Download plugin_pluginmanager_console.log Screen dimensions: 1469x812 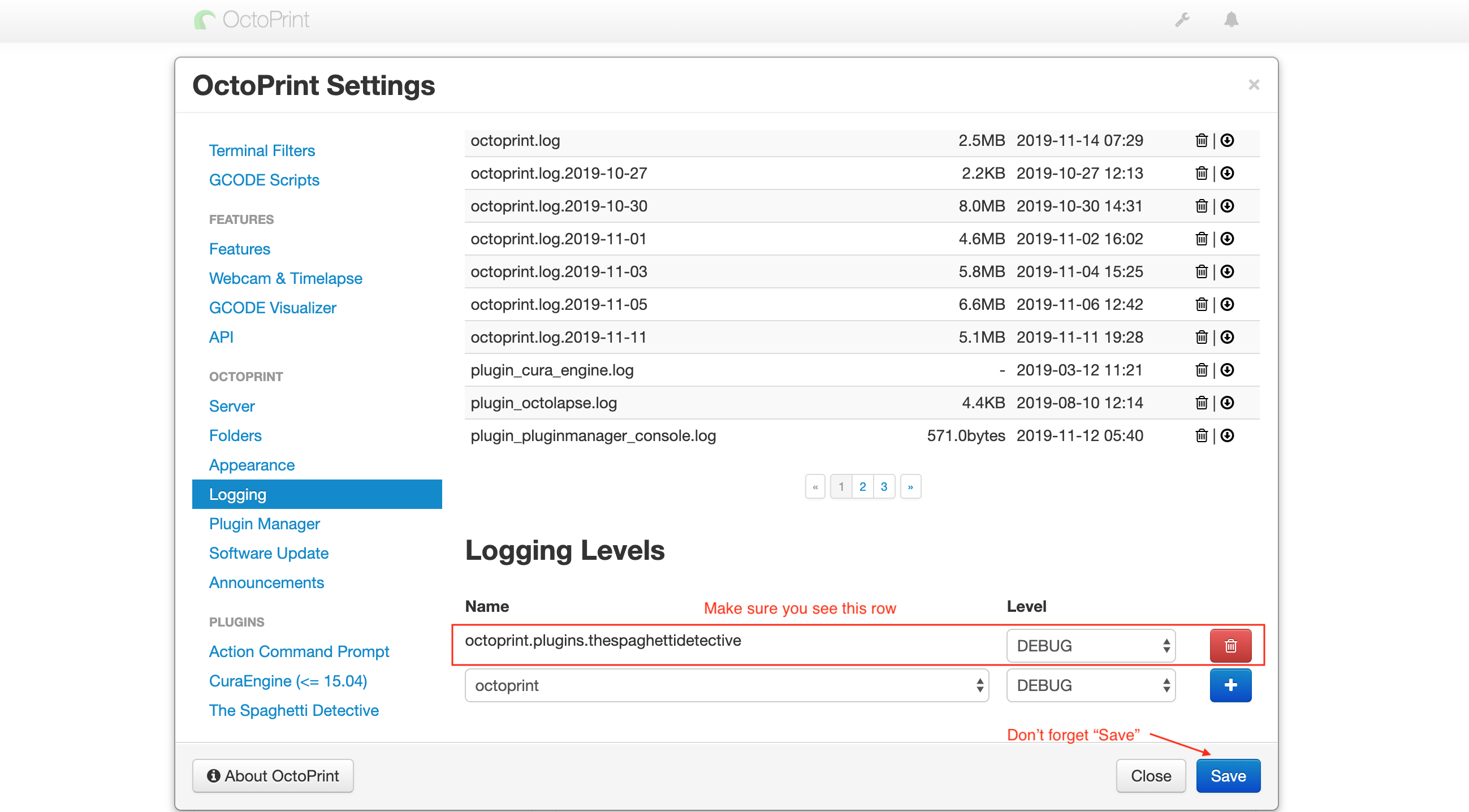click(1227, 435)
